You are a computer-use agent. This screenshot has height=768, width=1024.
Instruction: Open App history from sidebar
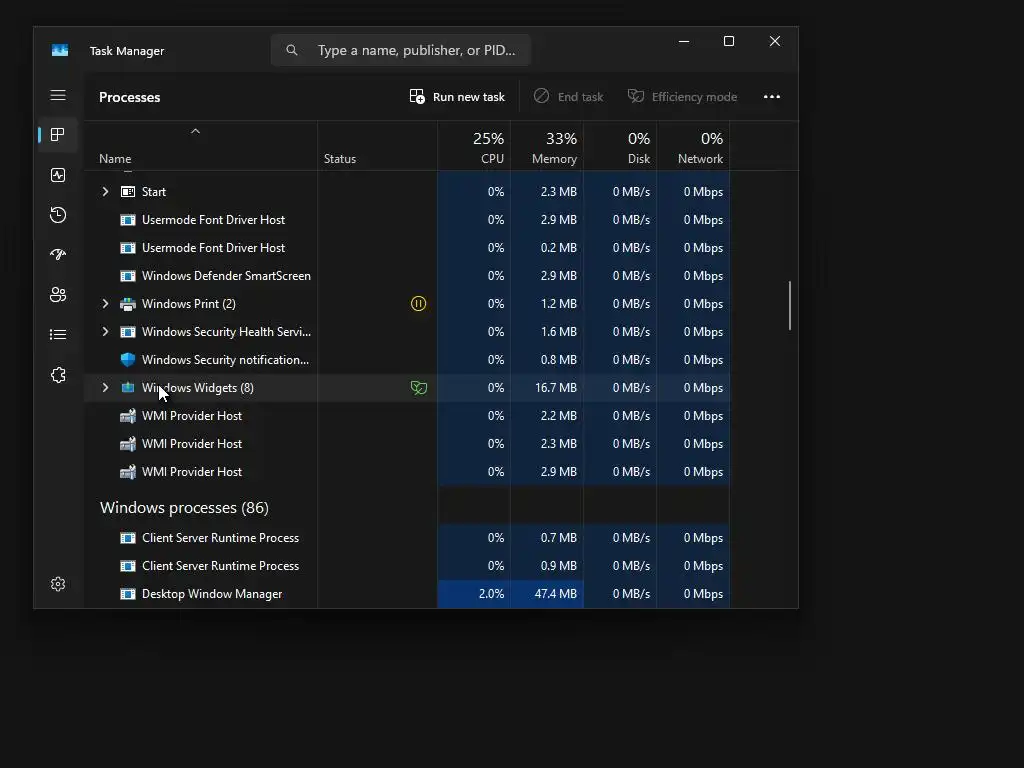(x=58, y=215)
